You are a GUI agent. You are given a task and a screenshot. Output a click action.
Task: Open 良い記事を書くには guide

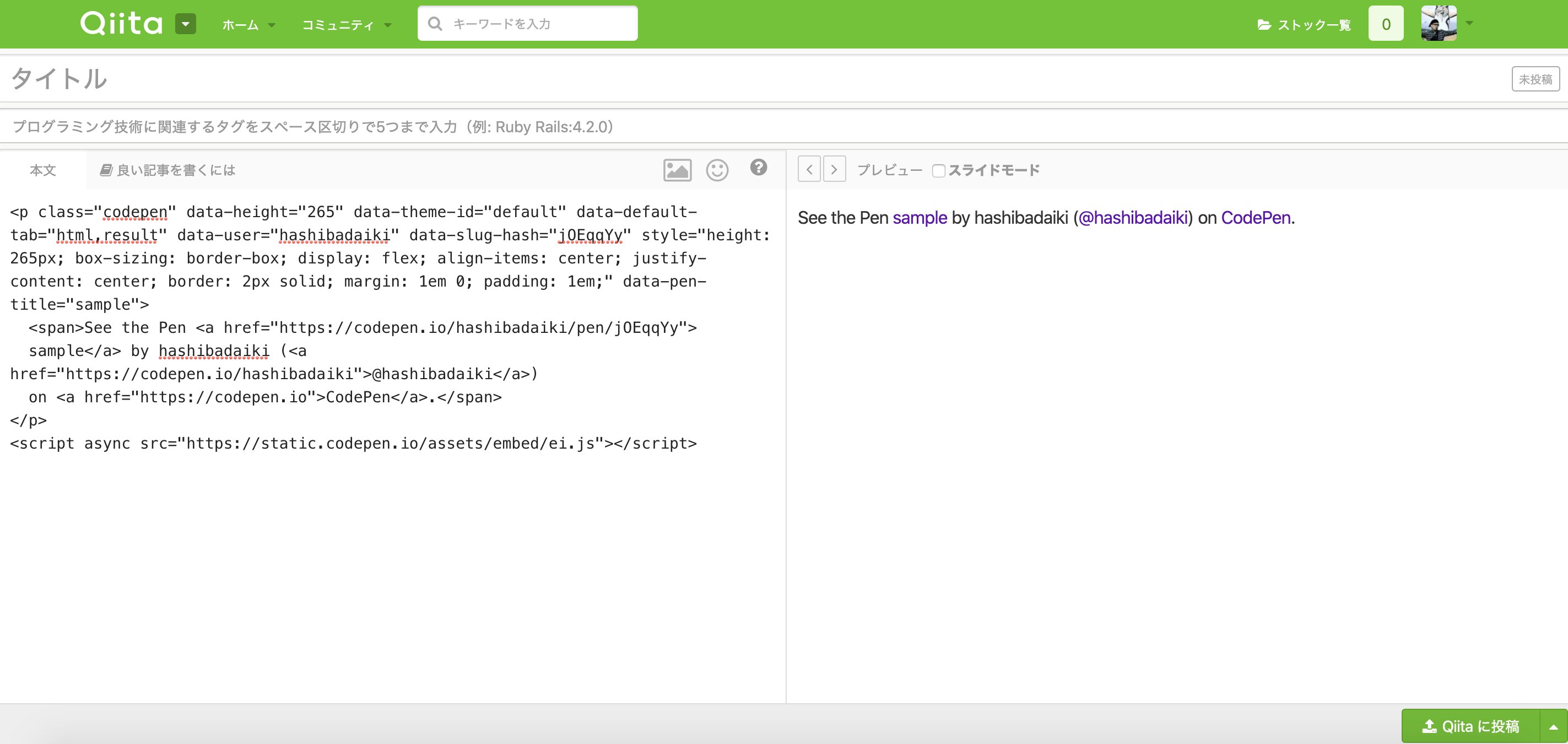pyautogui.click(x=167, y=170)
